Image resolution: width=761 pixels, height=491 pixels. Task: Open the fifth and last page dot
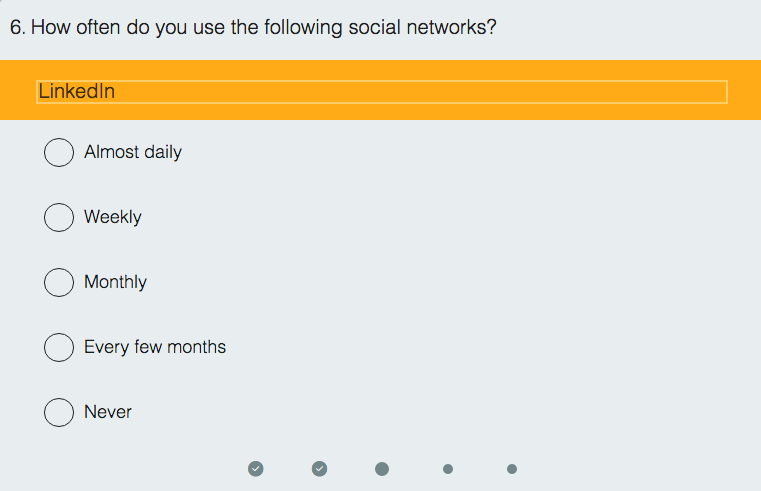click(512, 468)
